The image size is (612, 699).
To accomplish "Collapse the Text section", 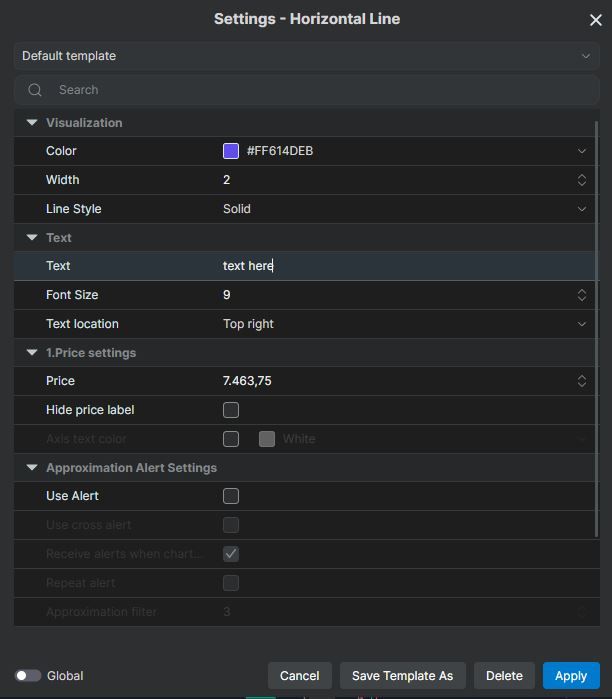I will click(x=32, y=237).
